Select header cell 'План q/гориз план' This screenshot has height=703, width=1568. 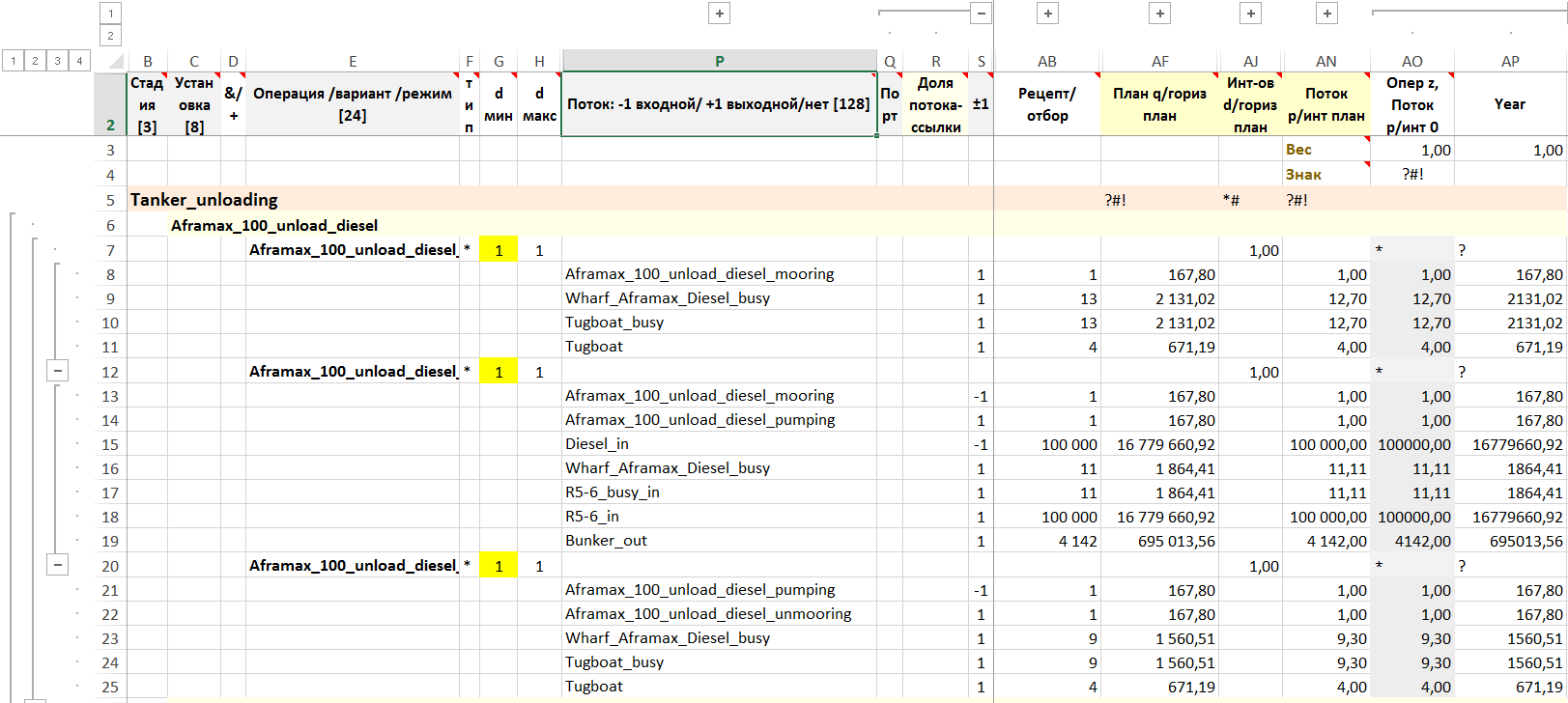[x=1159, y=104]
